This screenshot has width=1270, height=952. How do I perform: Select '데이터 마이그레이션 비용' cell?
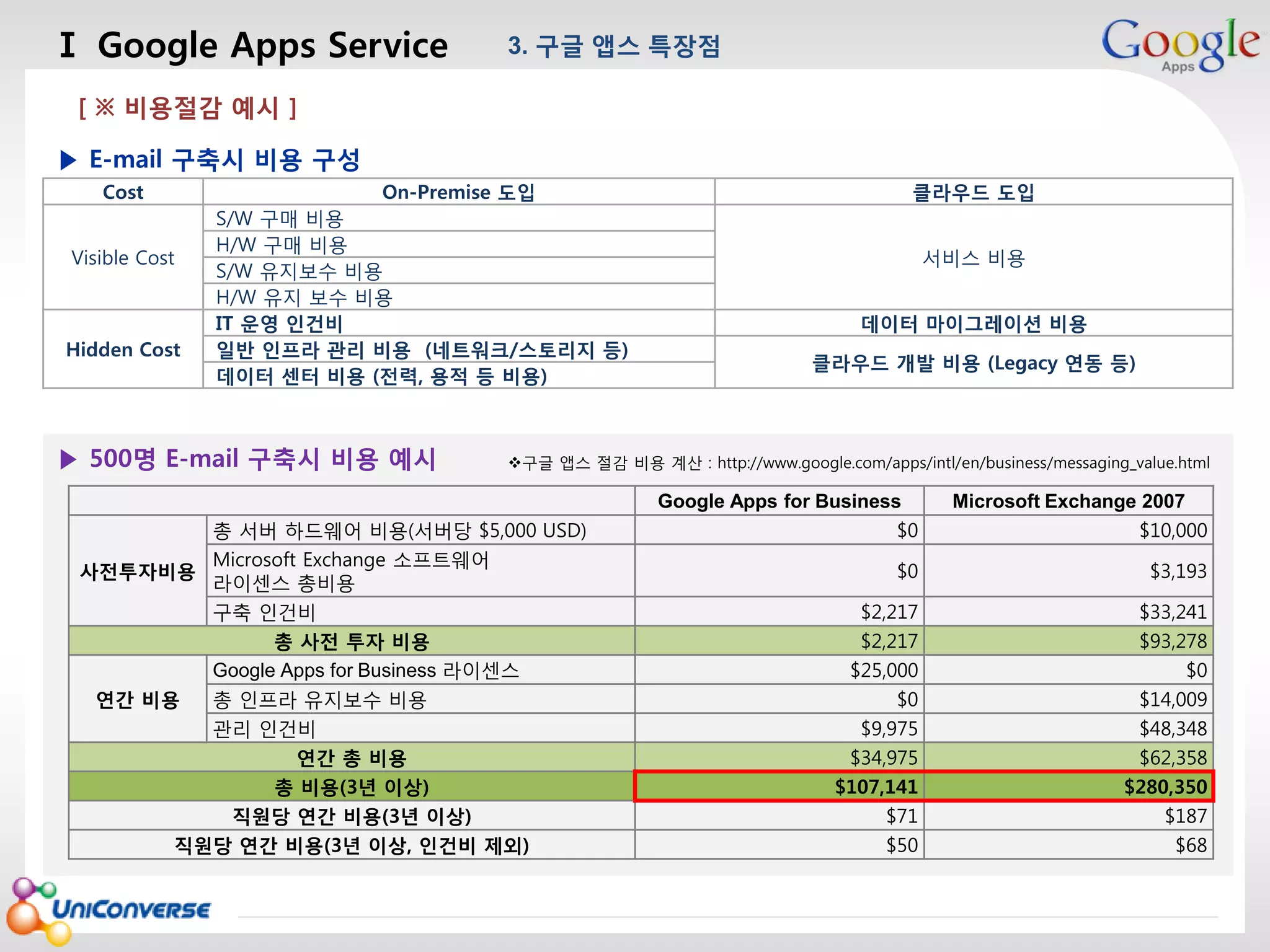coord(974,323)
